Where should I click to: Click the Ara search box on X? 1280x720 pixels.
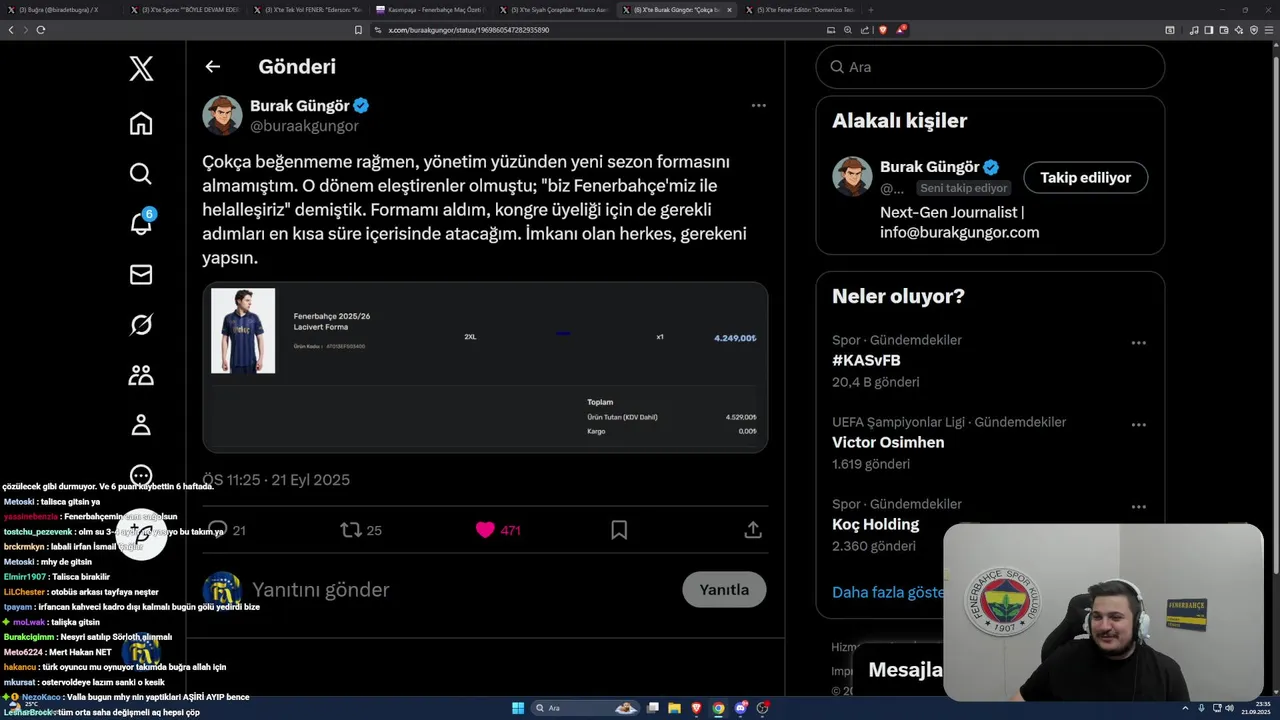coord(990,67)
